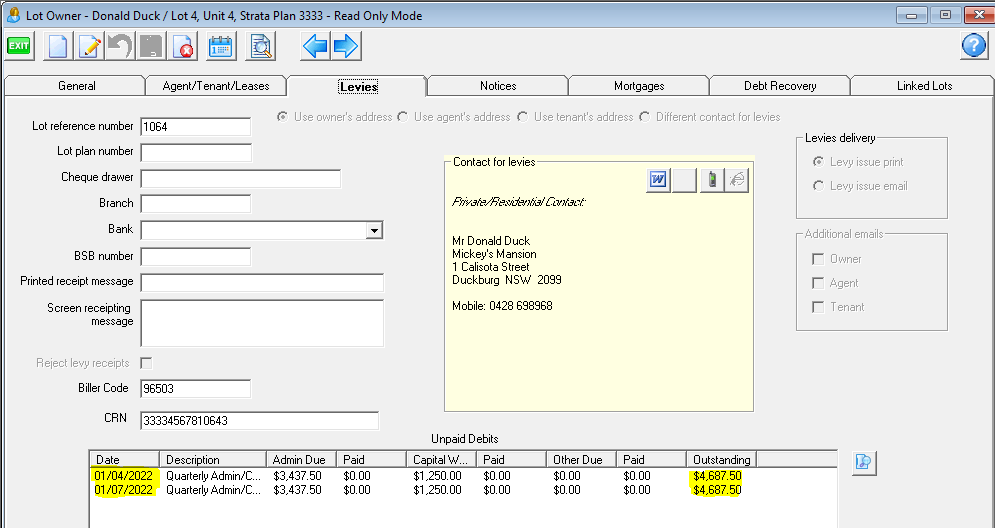The image size is (995, 528).
Task: Switch to the Debt Recovery tab
Action: click(780, 86)
